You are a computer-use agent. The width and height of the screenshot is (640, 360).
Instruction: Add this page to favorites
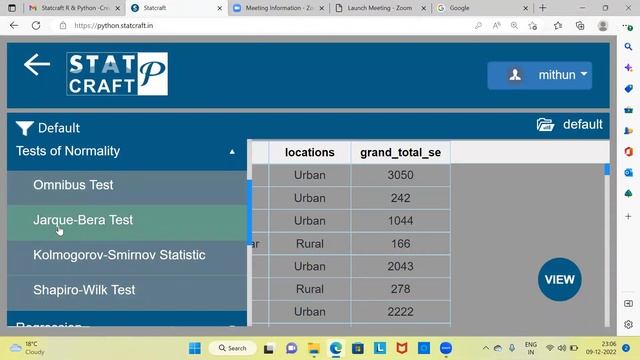[532, 26]
